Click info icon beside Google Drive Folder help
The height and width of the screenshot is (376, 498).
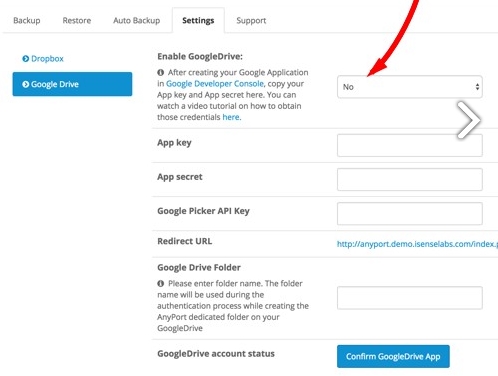coord(161,283)
